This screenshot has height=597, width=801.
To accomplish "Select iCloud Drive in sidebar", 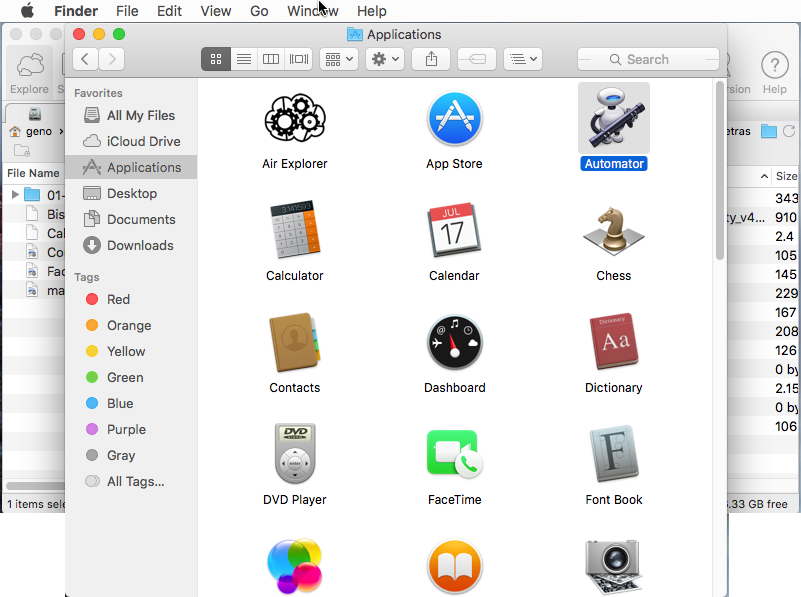I will (x=131, y=141).
